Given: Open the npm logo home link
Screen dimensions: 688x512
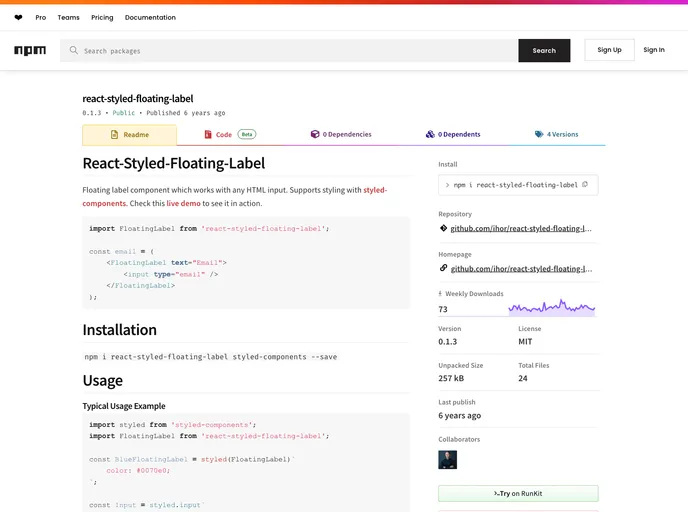Looking at the screenshot, I should [30, 50].
